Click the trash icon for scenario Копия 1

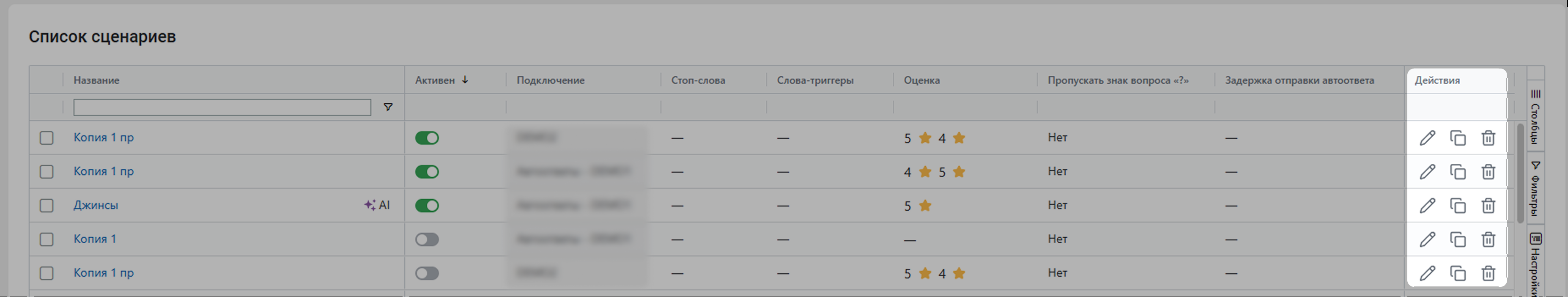[1488, 240]
